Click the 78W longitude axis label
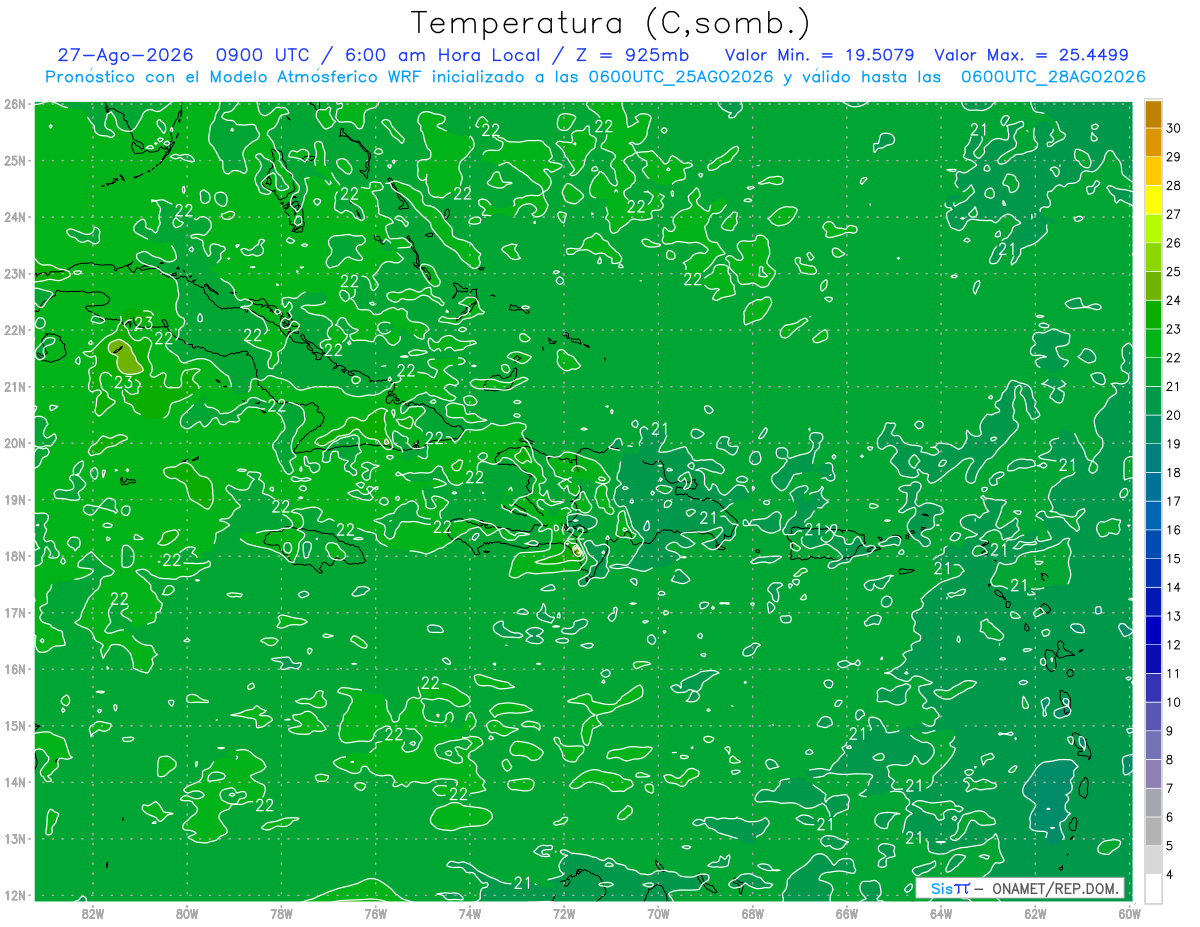This screenshot has width=1200, height=927. 281,913
